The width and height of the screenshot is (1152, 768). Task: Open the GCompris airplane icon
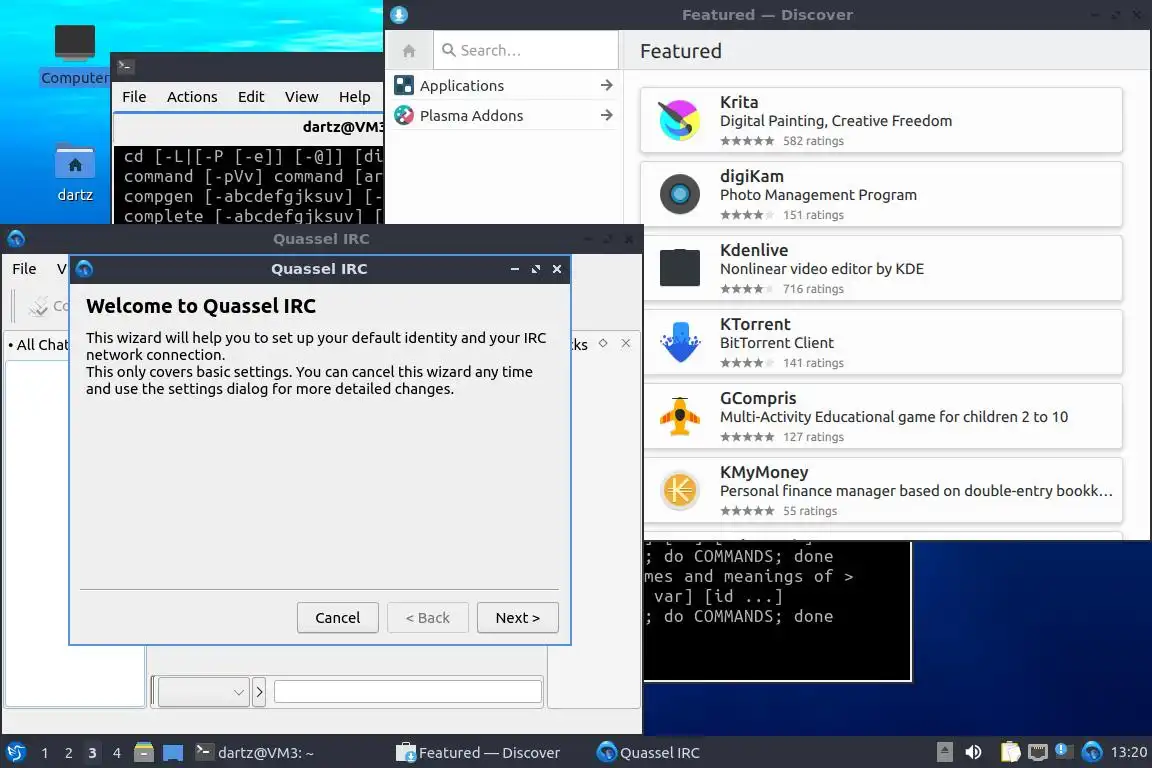pos(680,416)
